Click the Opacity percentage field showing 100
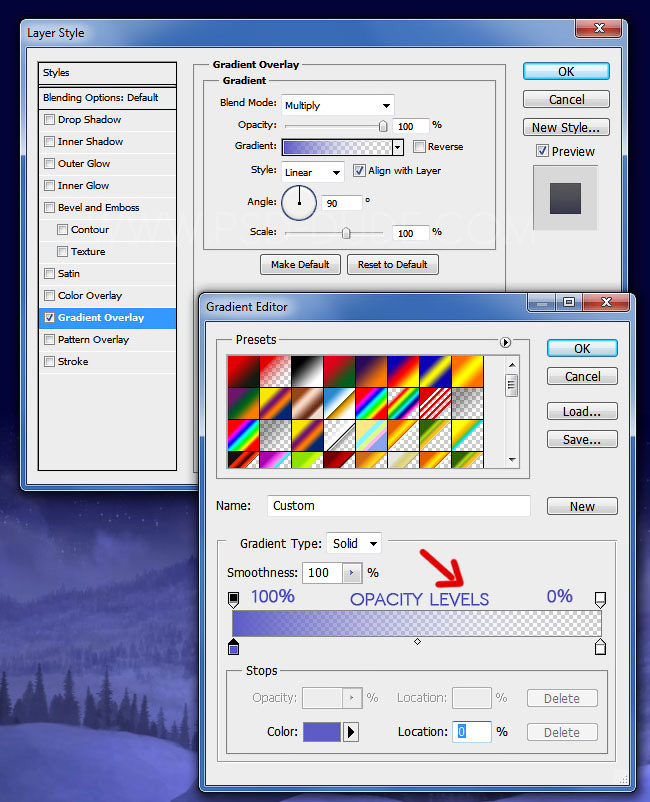This screenshot has width=650, height=802. coord(411,126)
